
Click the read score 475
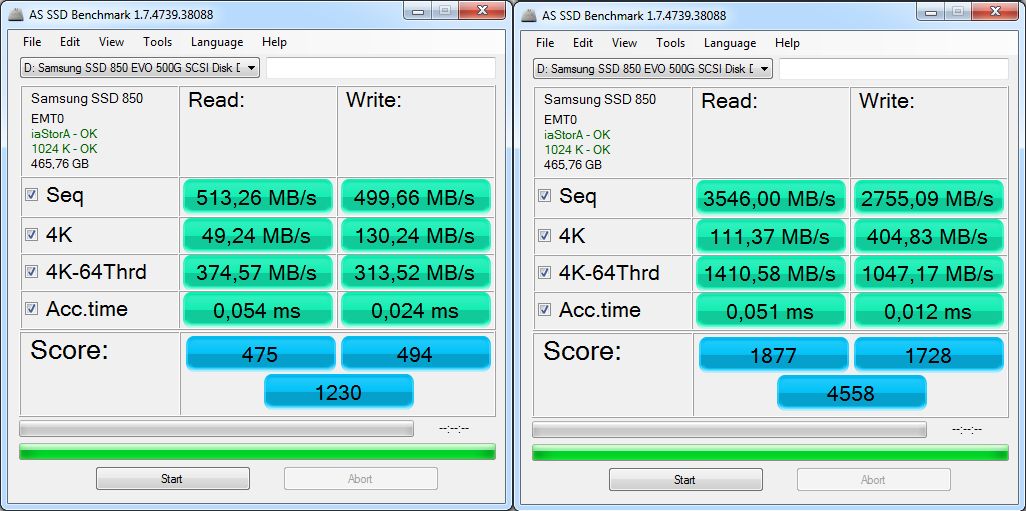pos(260,353)
